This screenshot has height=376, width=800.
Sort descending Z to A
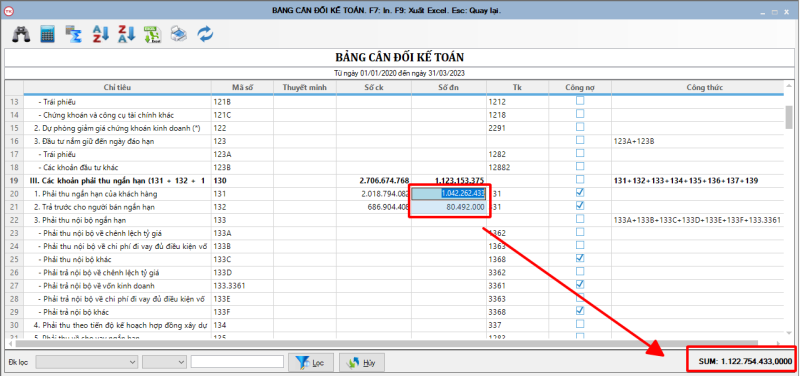(x=126, y=34)
